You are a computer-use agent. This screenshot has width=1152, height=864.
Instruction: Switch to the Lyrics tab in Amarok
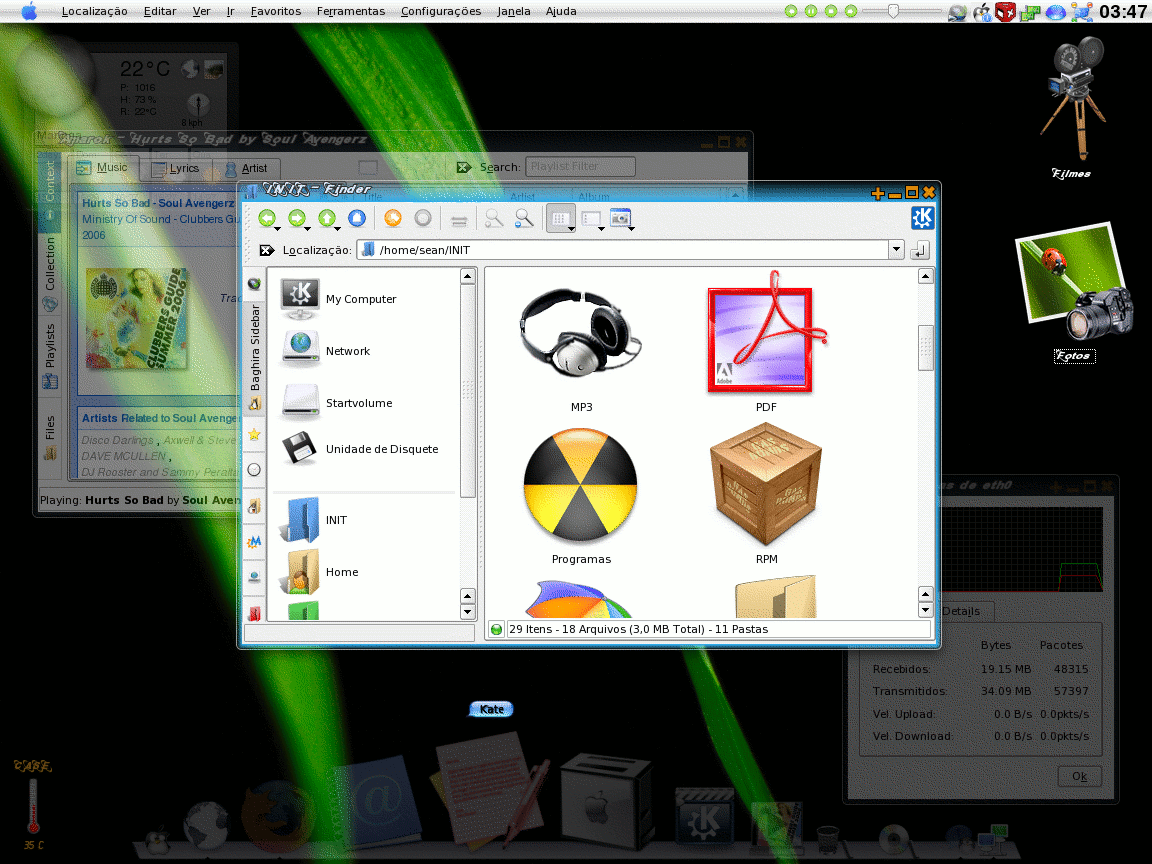tap(175, 168)
